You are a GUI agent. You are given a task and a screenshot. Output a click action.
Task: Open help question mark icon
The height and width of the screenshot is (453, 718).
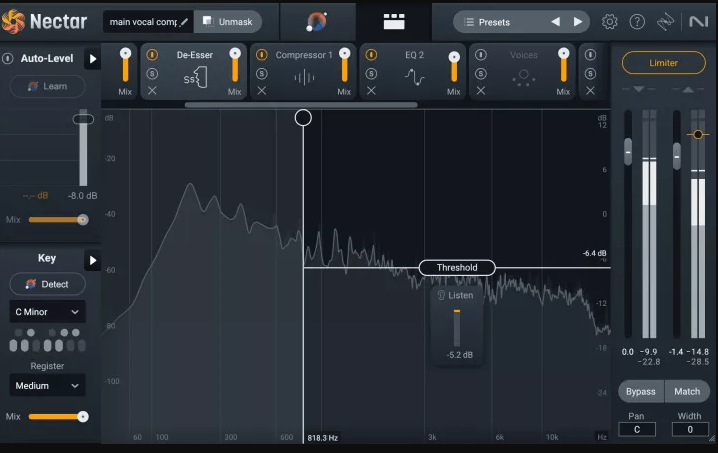click(x=637, y=22)
